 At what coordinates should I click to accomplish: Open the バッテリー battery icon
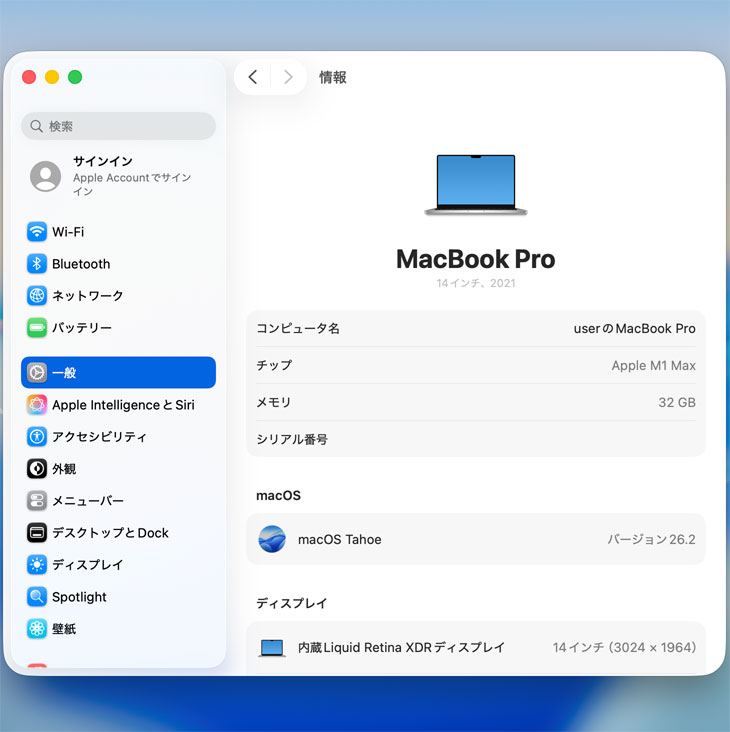pyautogui.click(x=37, y=328)
